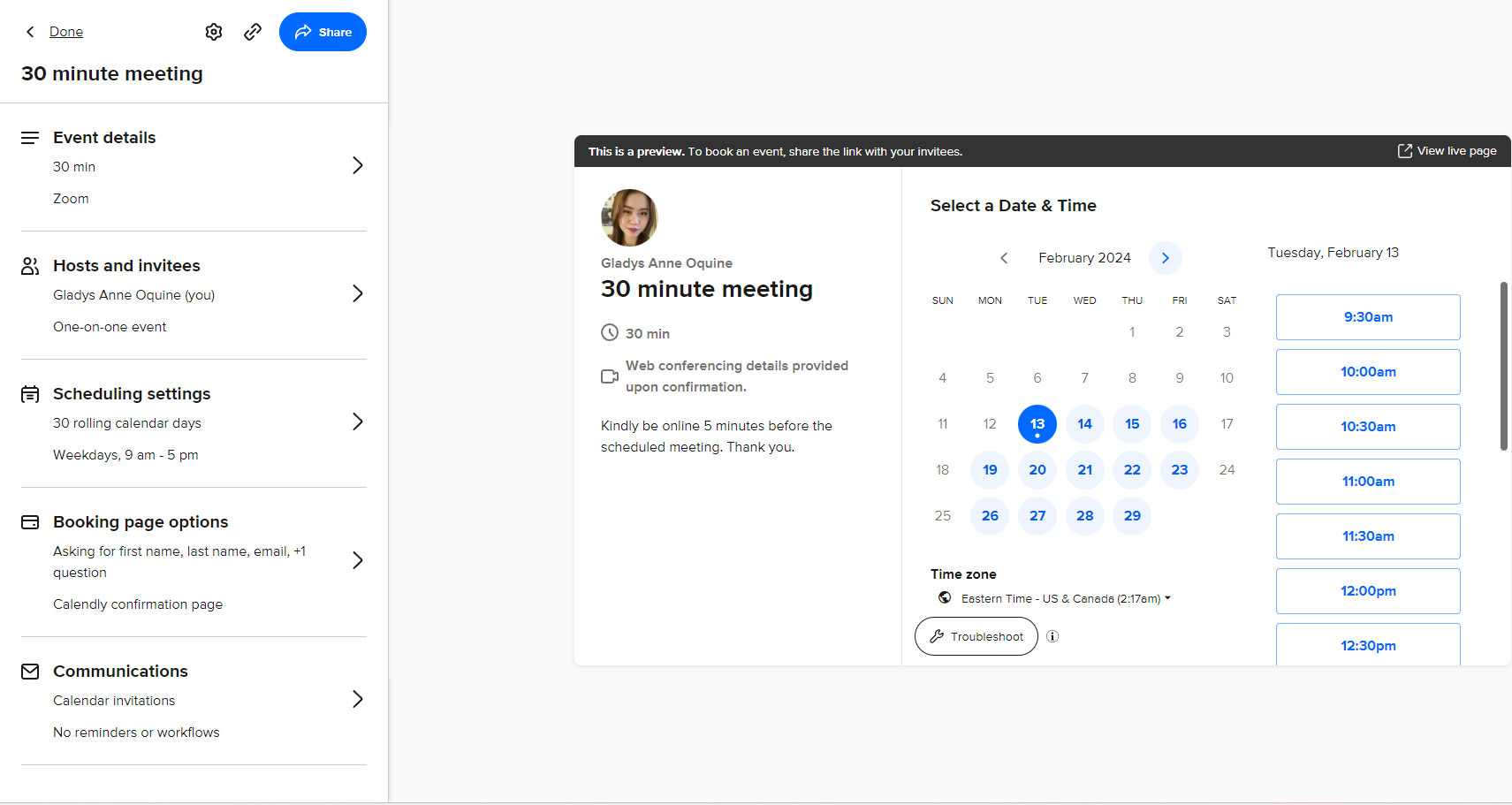Click the 'Tuesday, February 13' date heading

click(x=1333, y=253)
